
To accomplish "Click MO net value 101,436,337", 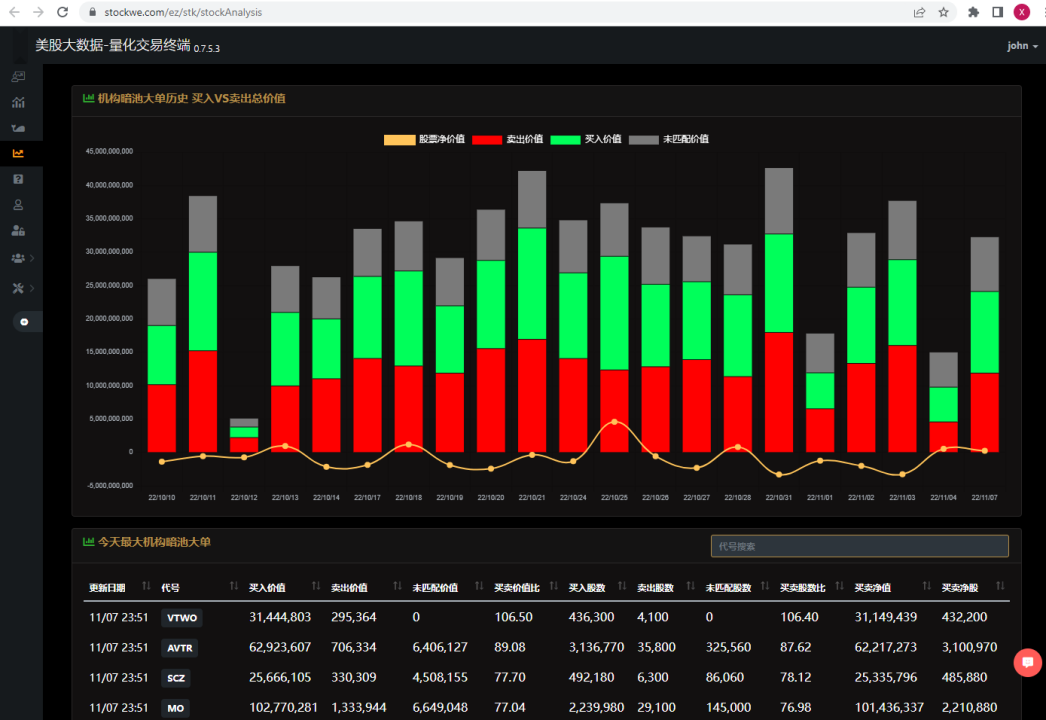I will point(889,707).
